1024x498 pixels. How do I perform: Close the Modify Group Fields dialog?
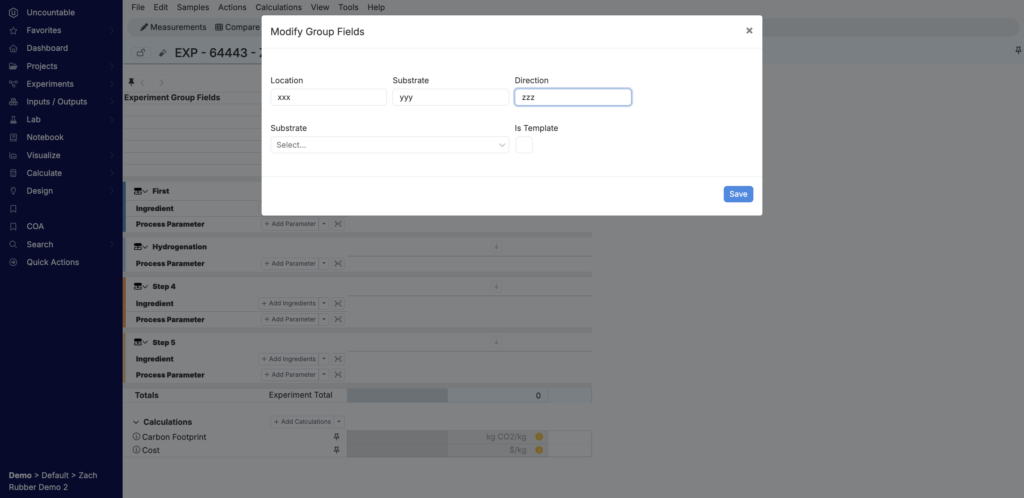pos(749,31)
